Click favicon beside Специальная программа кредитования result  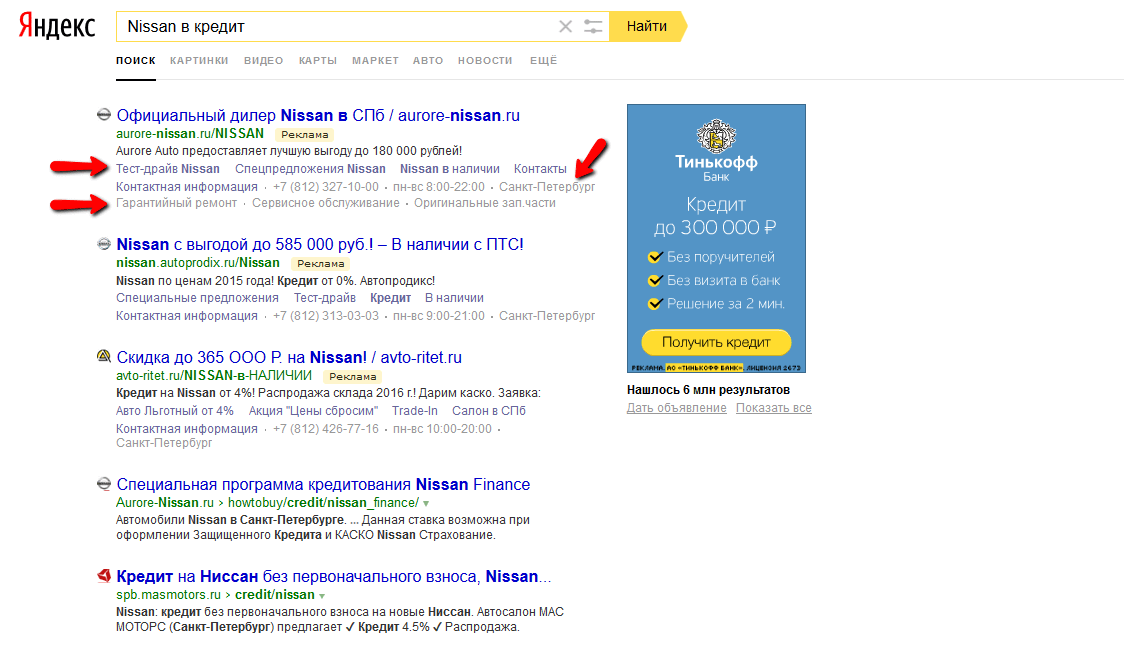pos(104,484)
